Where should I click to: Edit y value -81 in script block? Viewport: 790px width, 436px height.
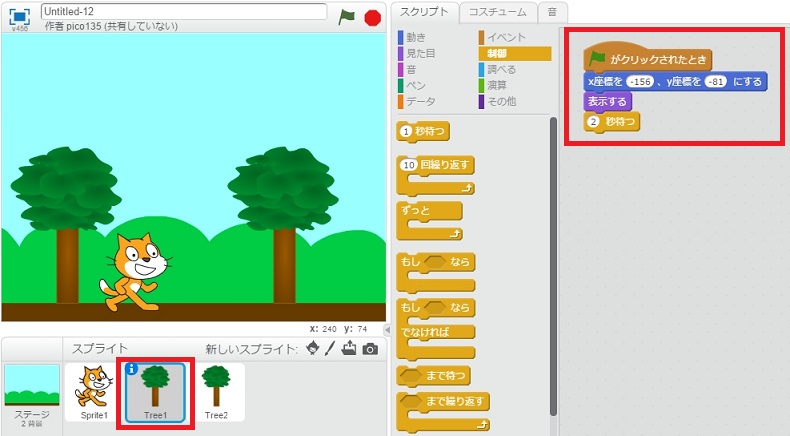coord(715,81)
